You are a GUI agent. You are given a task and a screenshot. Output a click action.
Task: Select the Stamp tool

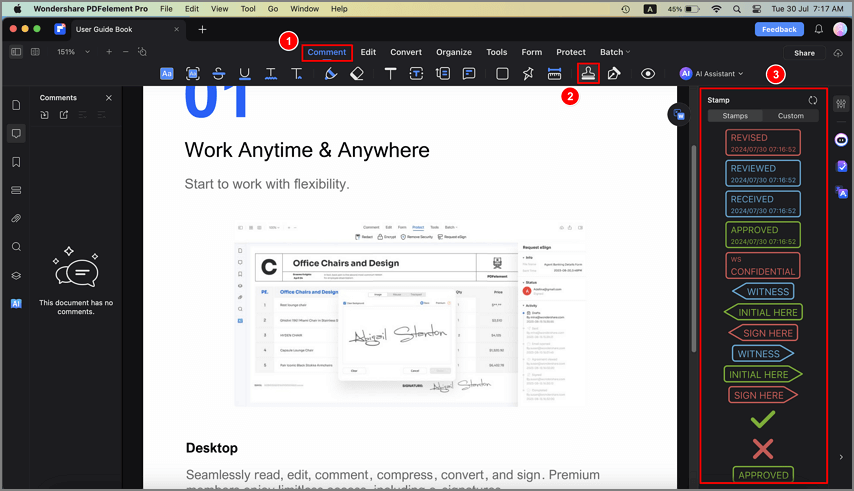click(588, 73)
